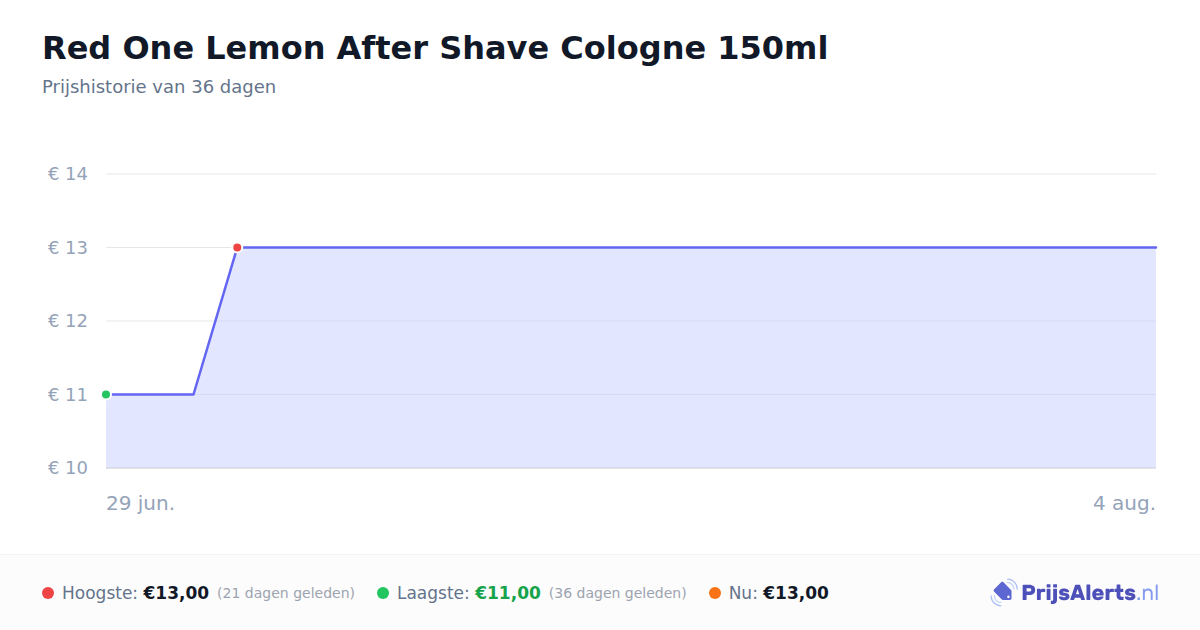This screenshot has height=630, width=1200.
Task: Click the Laagste €11,00 price value
Action: pos(508,593)
